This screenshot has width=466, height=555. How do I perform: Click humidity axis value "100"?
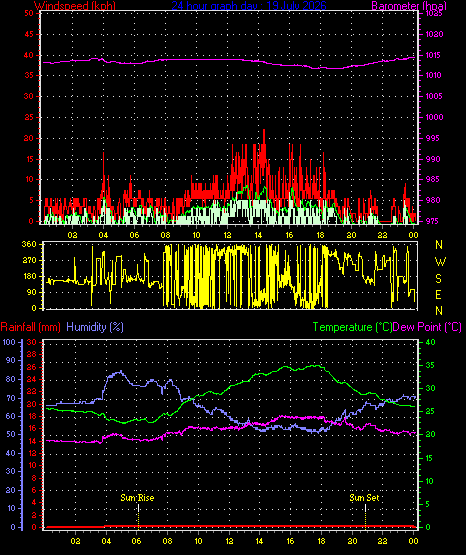tap(9, 342)
